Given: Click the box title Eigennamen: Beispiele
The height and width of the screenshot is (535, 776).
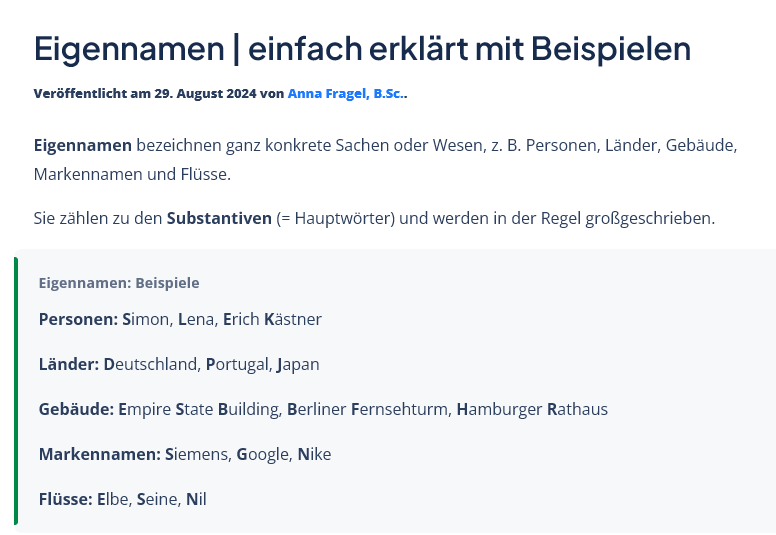Looking at the screenshot, I should [x=119, y=283].
